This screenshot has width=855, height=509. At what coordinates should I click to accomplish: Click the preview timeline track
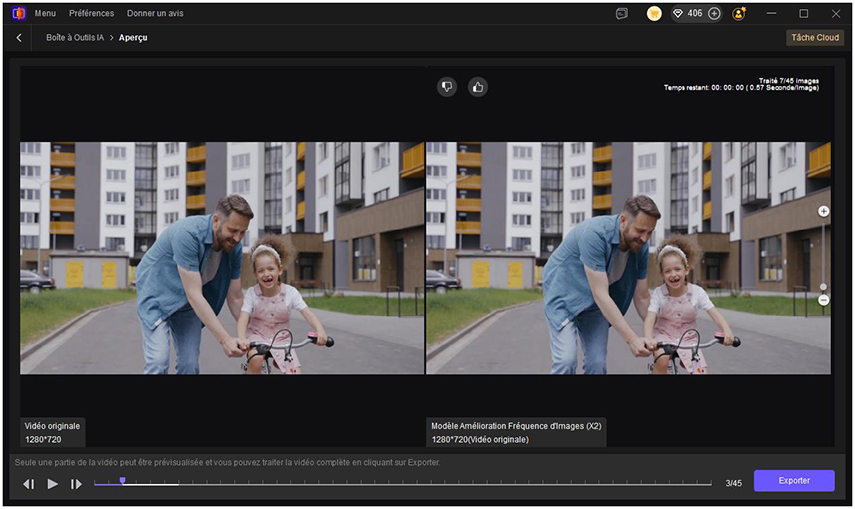tap(402, 484)
